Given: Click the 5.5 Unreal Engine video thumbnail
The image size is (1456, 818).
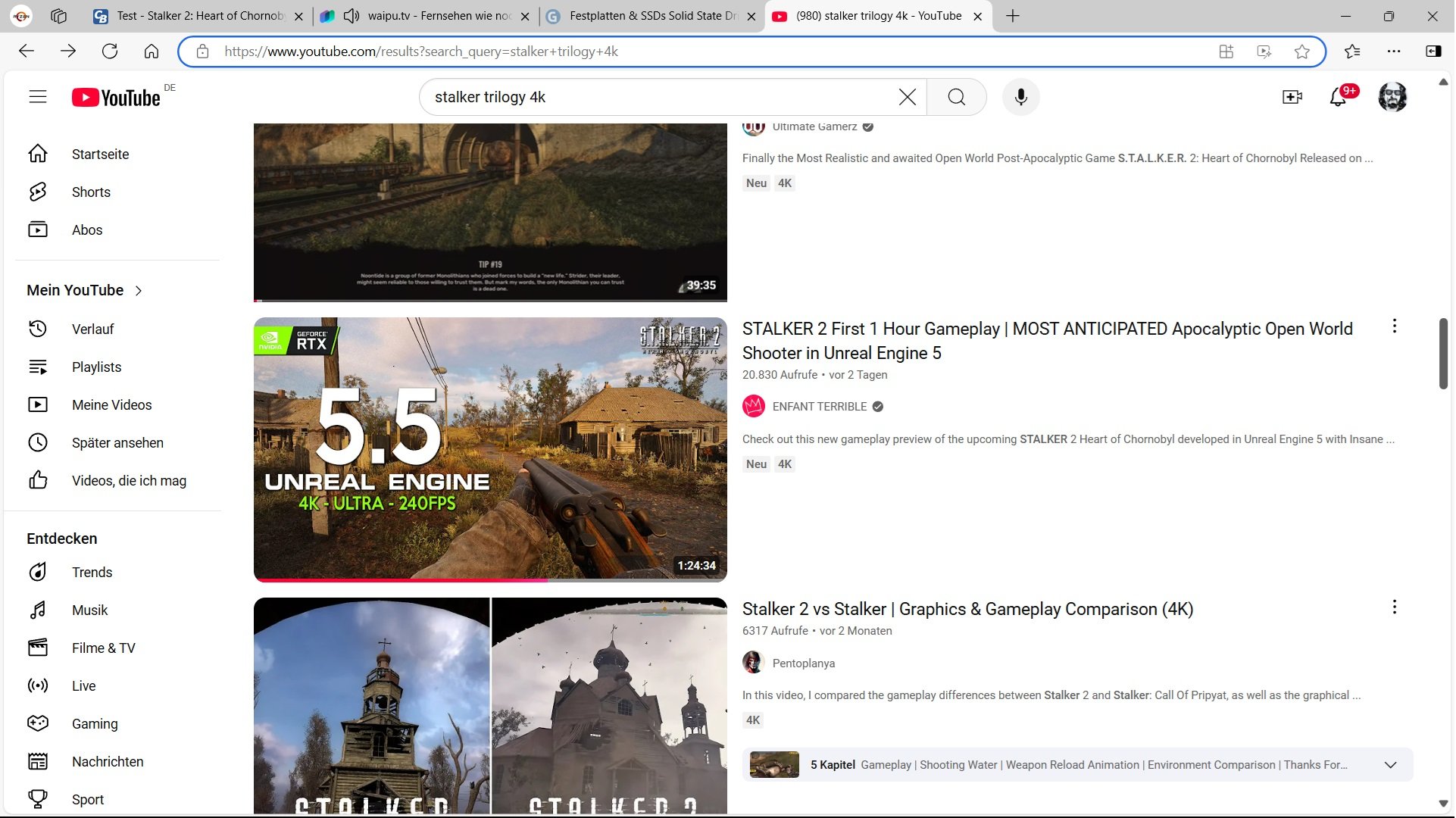Looking at the screenshot, I should [x=490, y=449].
